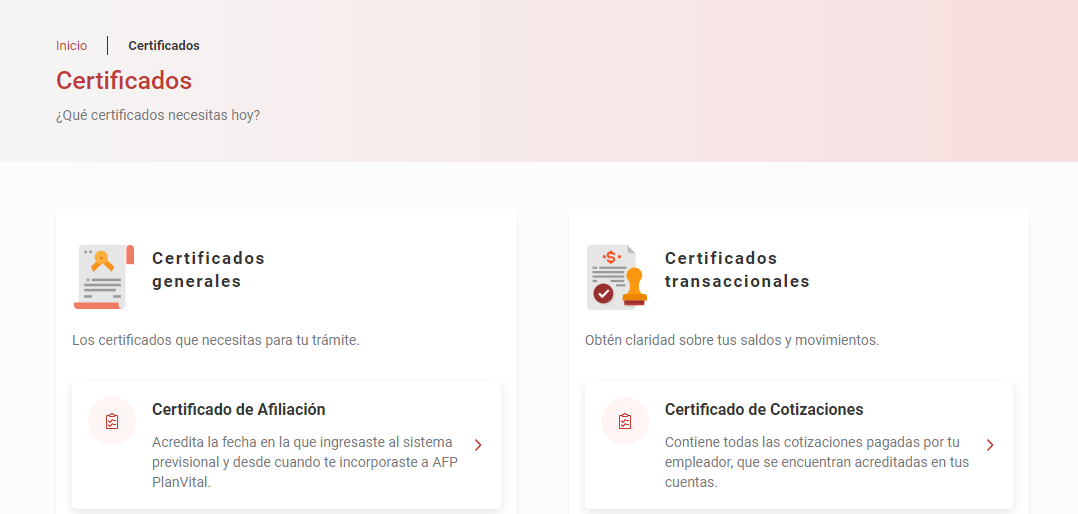Click the pink header banner background
The height and width of the screenshot is (514, 1078).
tap(700, 90)
